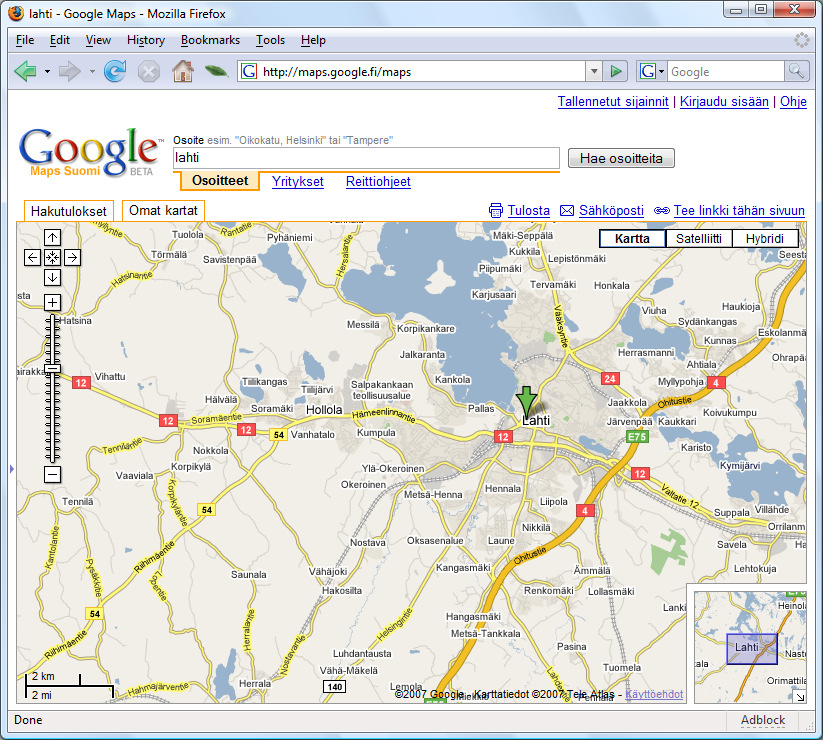Screen dimensions: 823x740
Task: Pan the map right with the arrow
Action: pyautogui.click(x=72, y=257)
